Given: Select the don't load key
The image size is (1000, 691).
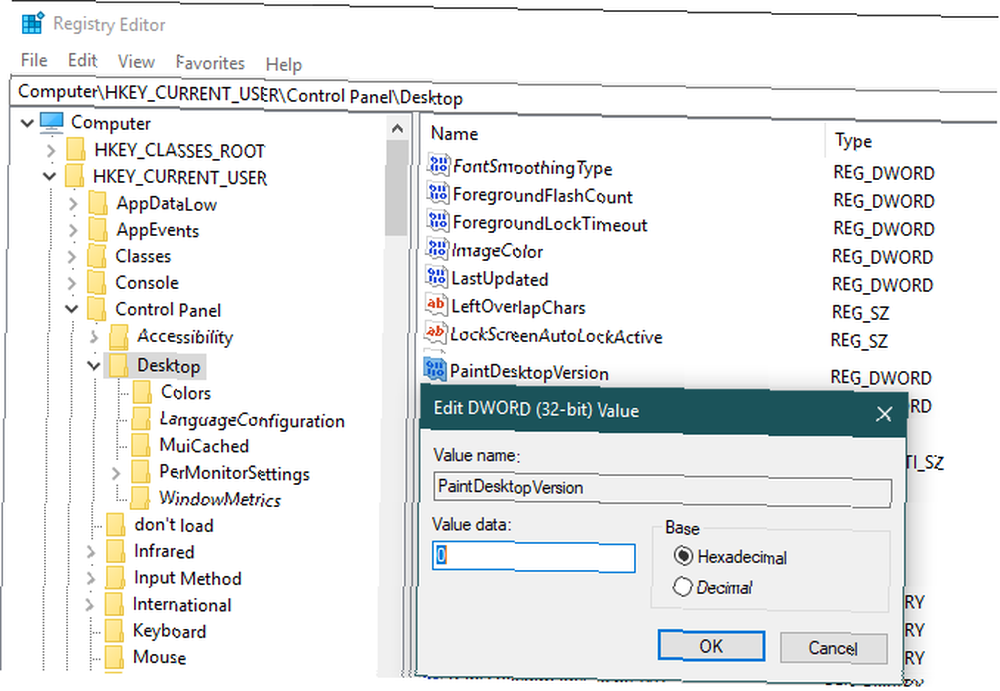Looking at the screenshot, I should [173, 524].
